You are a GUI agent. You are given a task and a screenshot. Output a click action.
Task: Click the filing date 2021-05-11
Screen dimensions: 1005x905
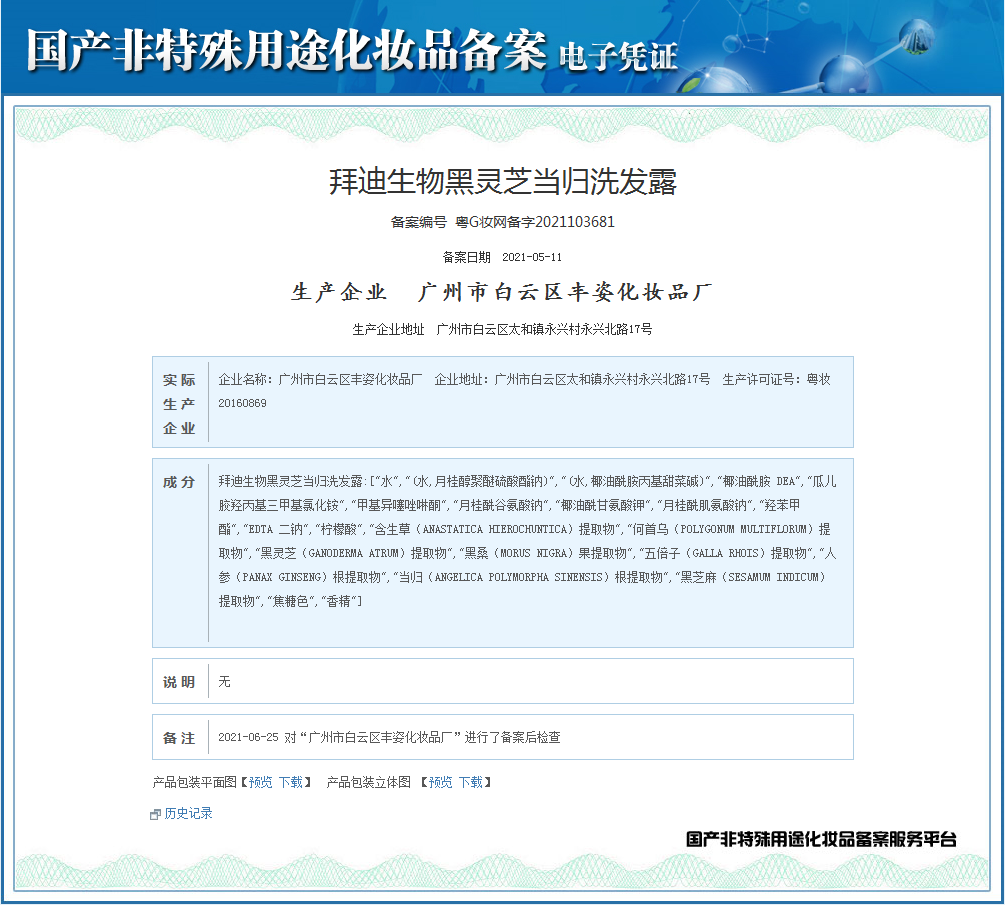click(531, 257)
